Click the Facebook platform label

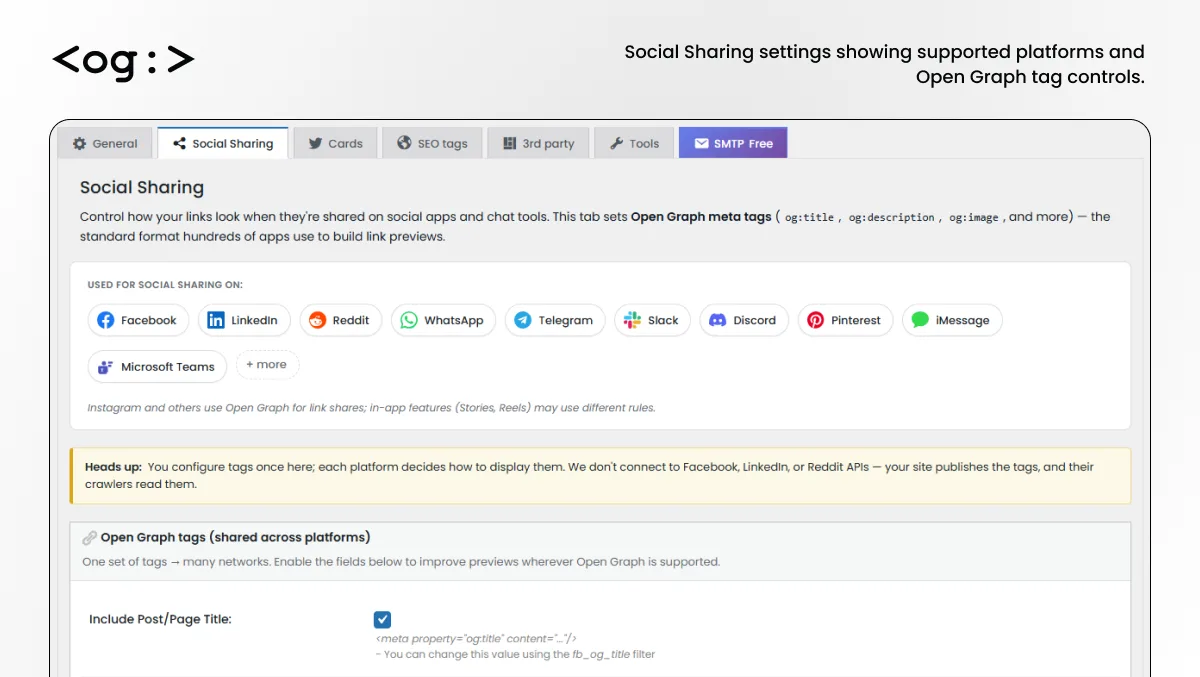click(148, 320)
